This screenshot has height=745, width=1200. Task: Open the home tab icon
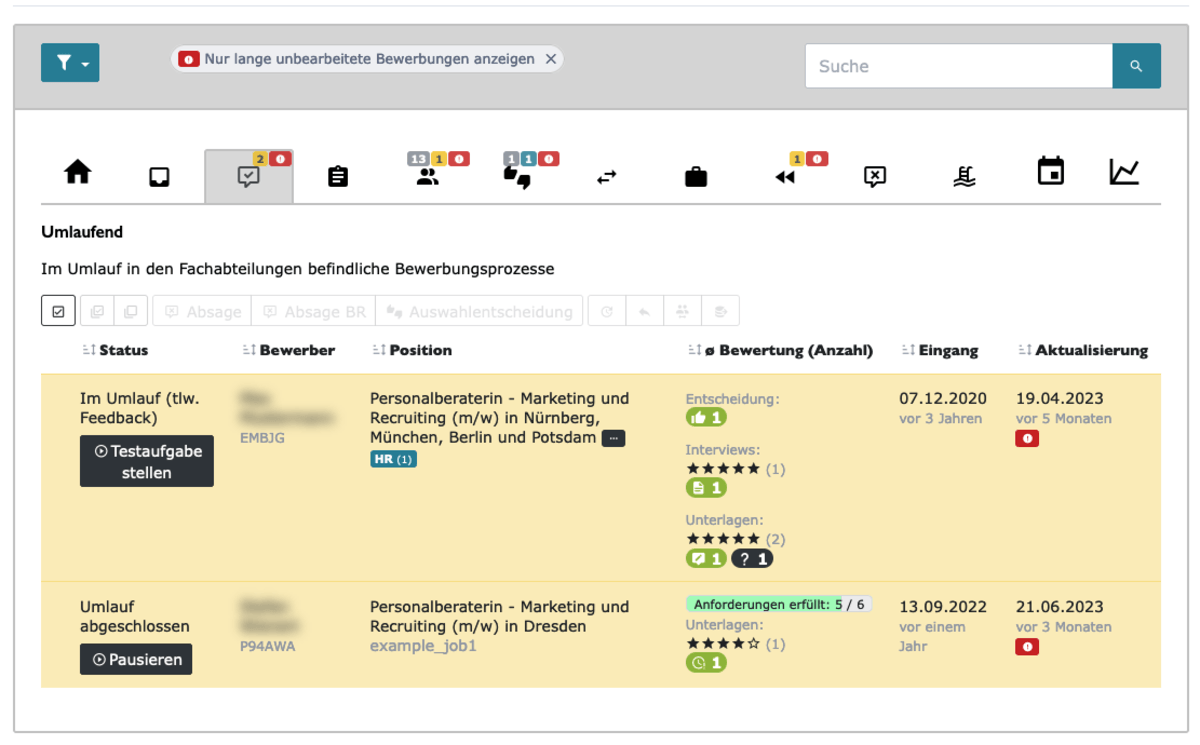(x=78, y=172)
